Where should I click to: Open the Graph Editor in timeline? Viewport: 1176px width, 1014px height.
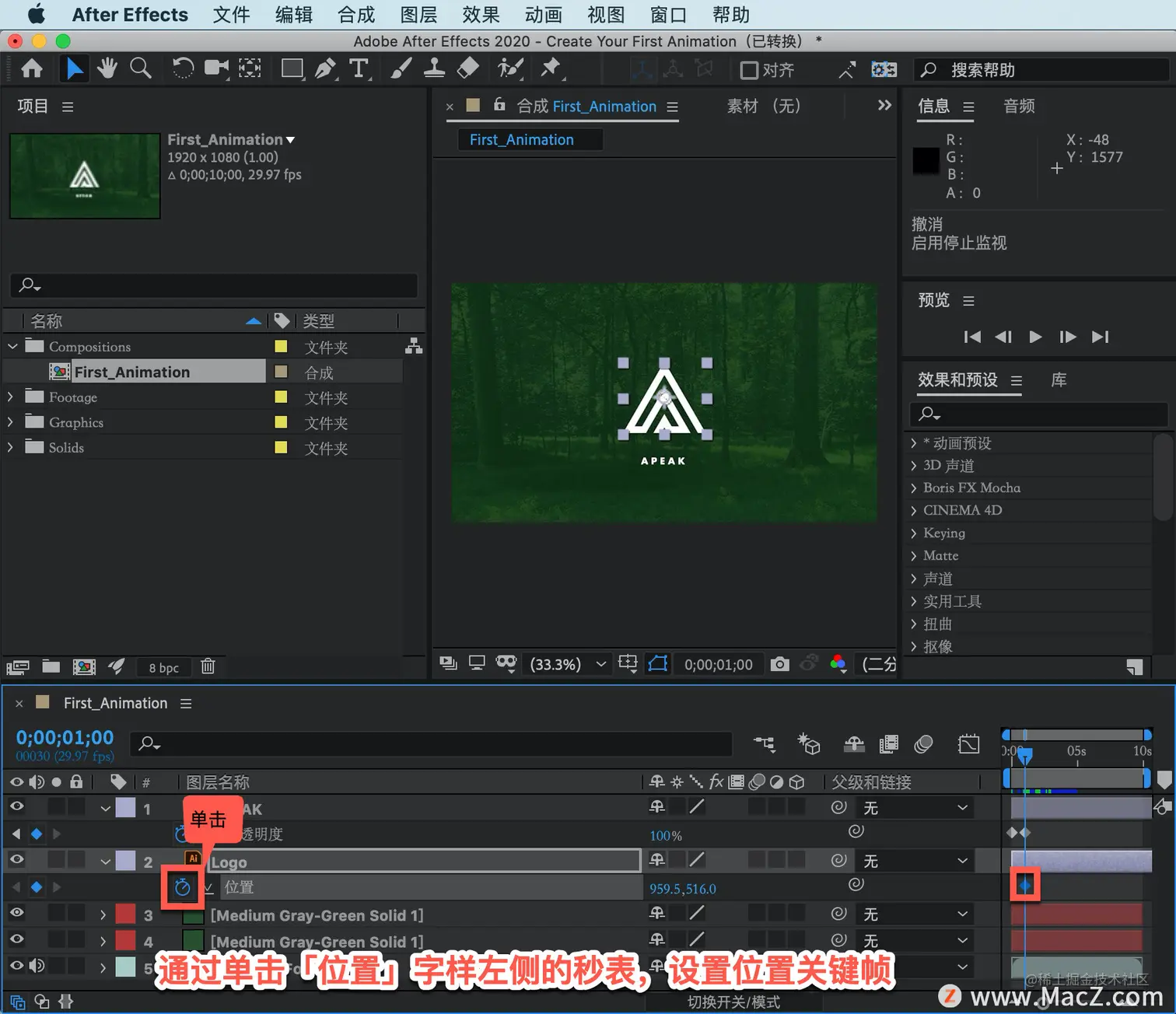[969, 744]
